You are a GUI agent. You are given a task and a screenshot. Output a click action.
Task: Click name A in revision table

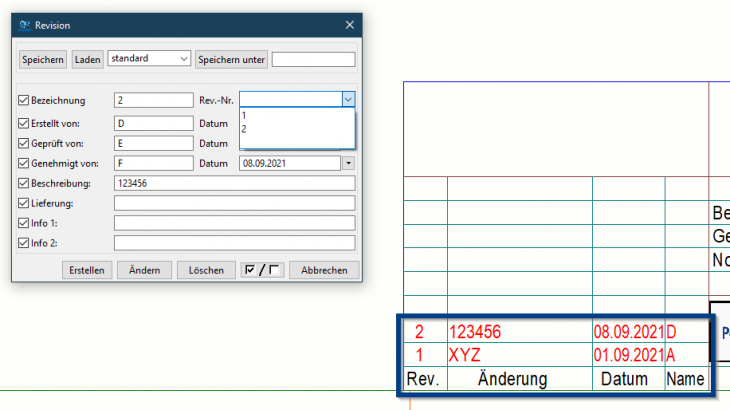[x=670, y=356]
